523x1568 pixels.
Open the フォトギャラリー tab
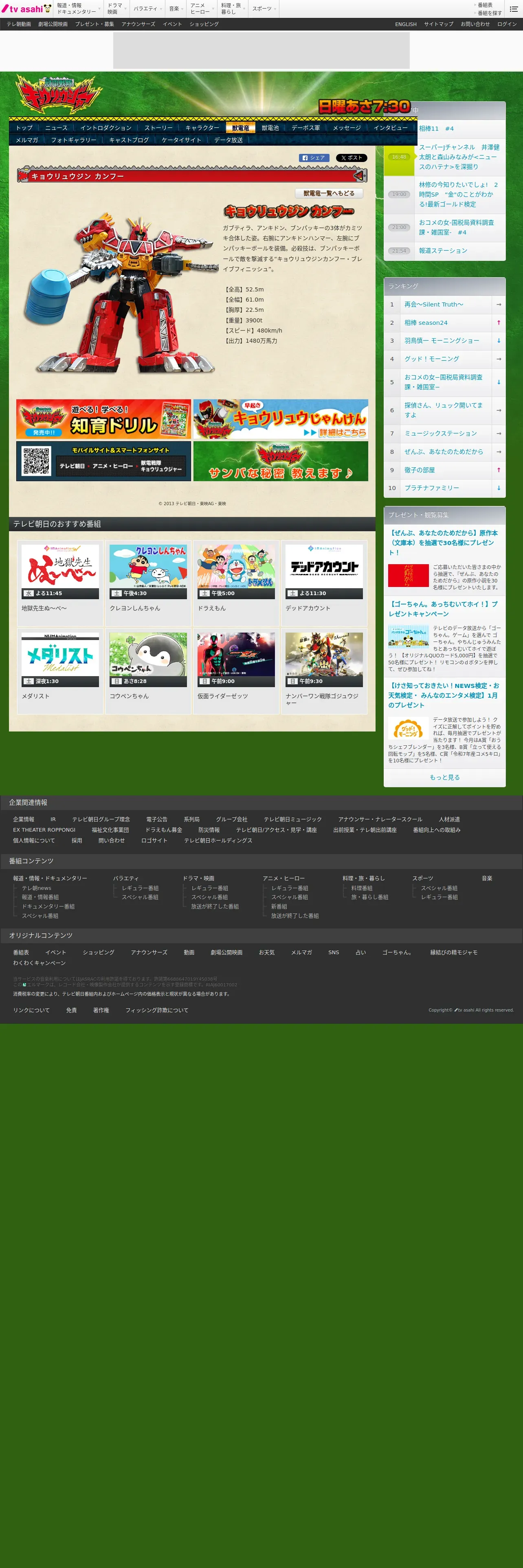click(x=74, y=140)
